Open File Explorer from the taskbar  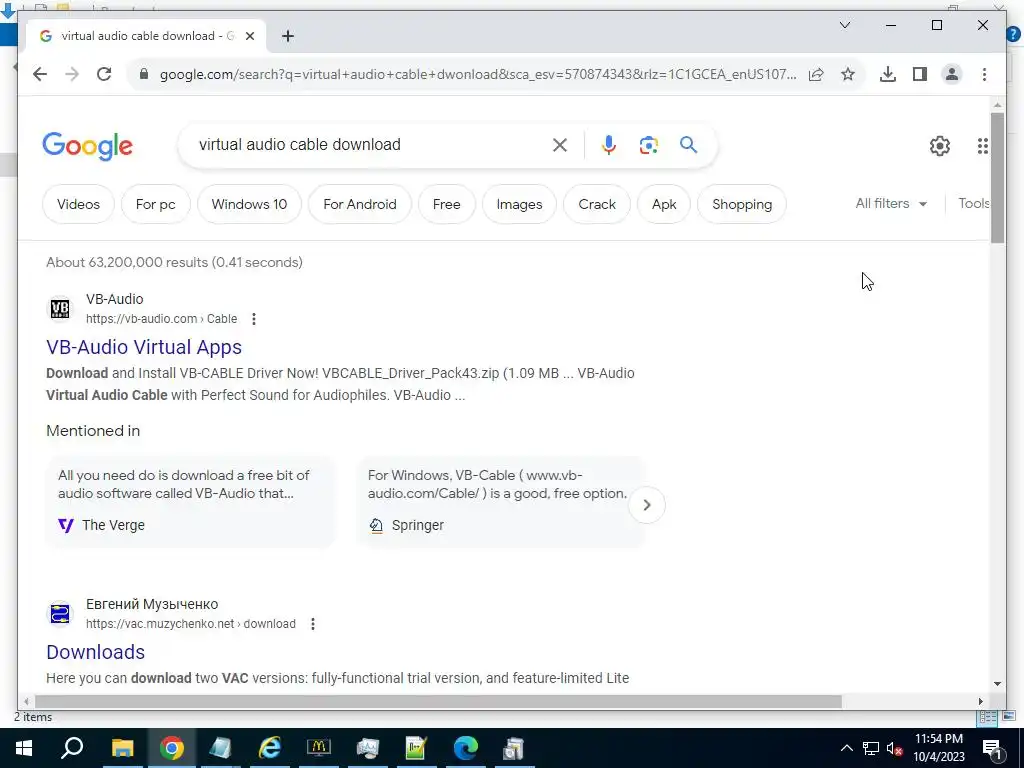[x=122, y=748]
